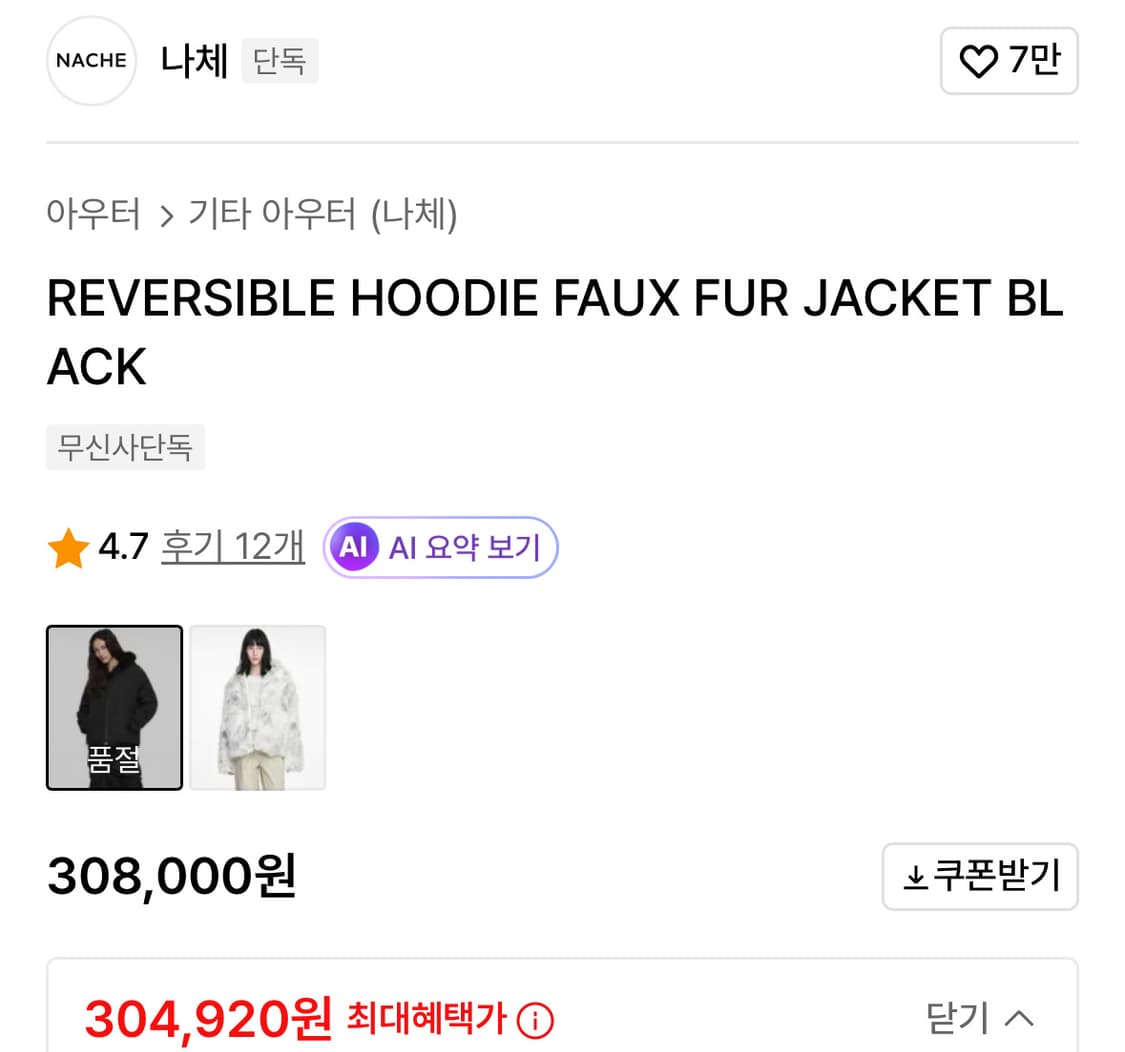Select the sold-out black jacket thumbnail

pyautogui.click(x=115, y=708)
